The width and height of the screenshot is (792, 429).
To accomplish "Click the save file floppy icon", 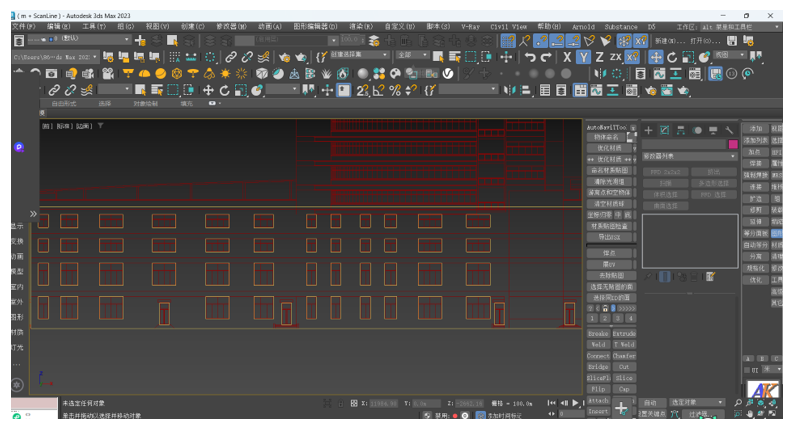I will (x=732, y=41).
